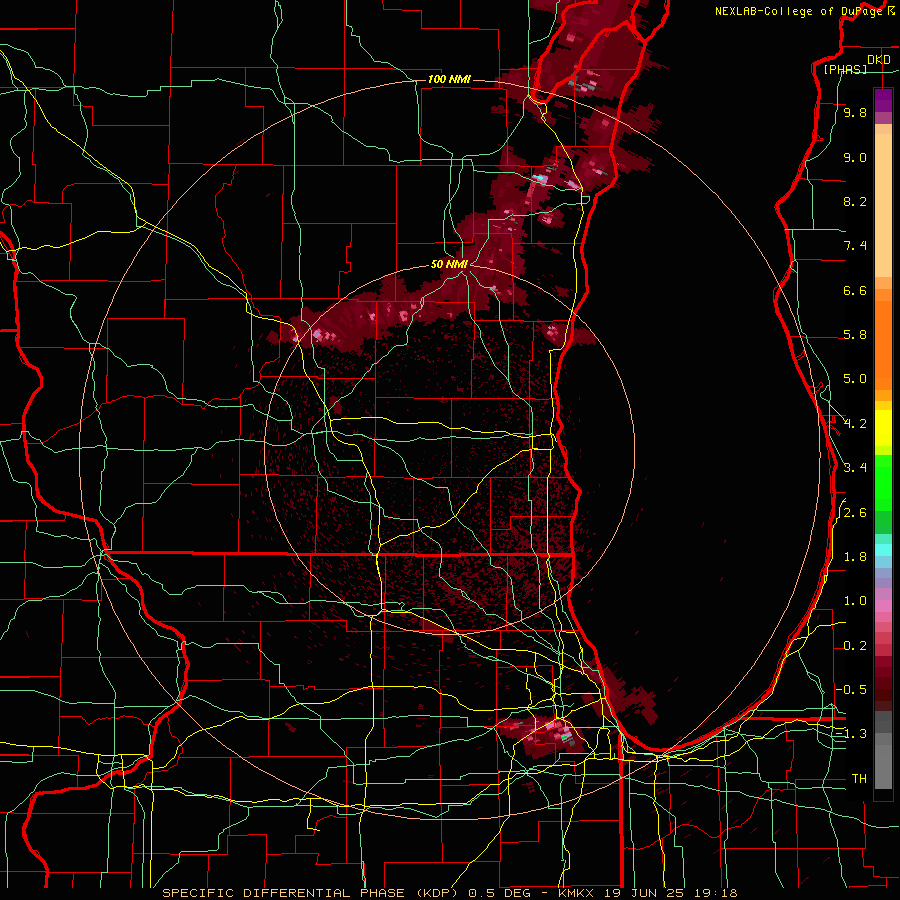This screenshot has height=900, width=900.
Task: Click the 6.6 value on the color scale
Action: 855,290
